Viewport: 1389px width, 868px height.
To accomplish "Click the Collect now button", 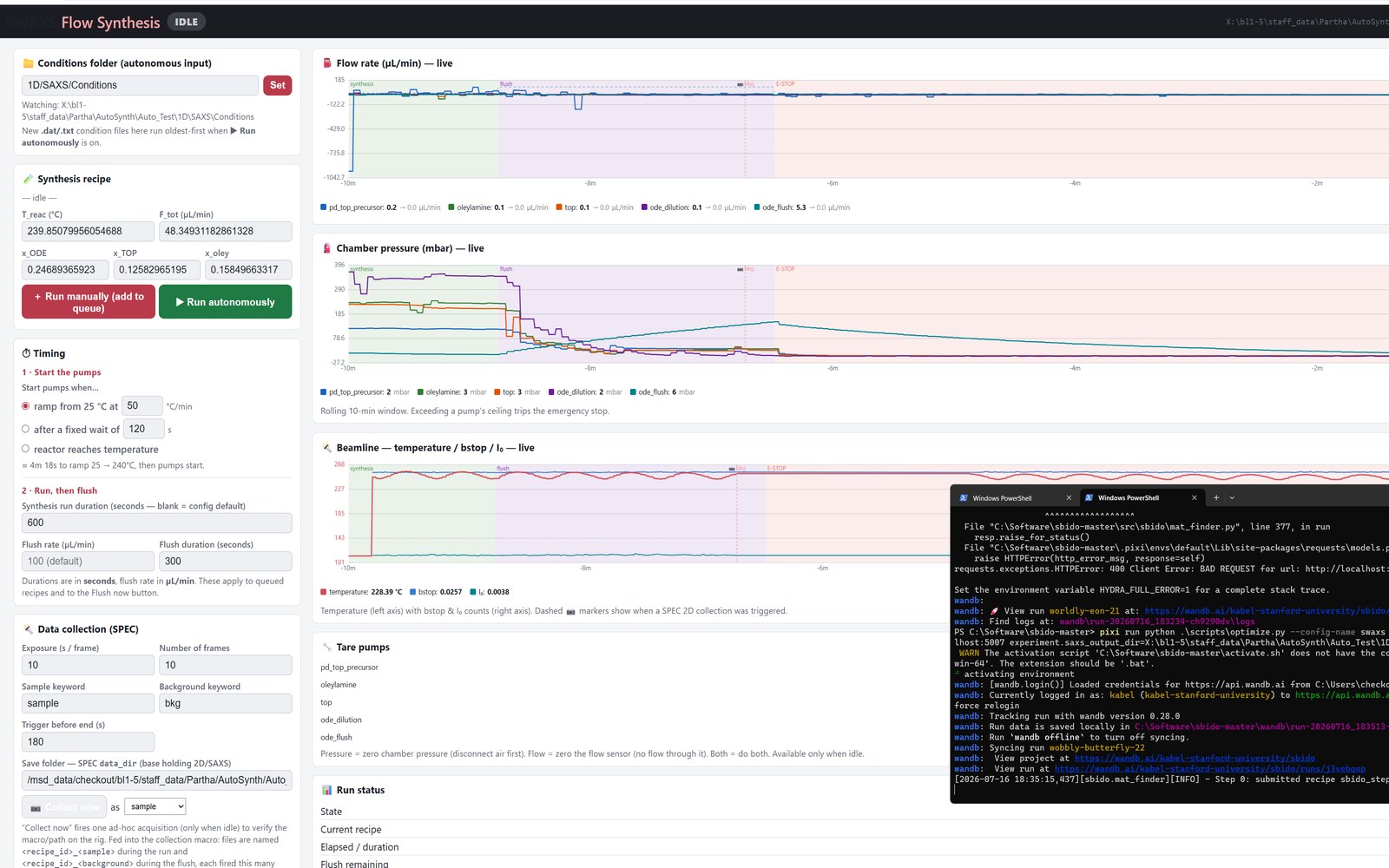I will click(64, 807).
